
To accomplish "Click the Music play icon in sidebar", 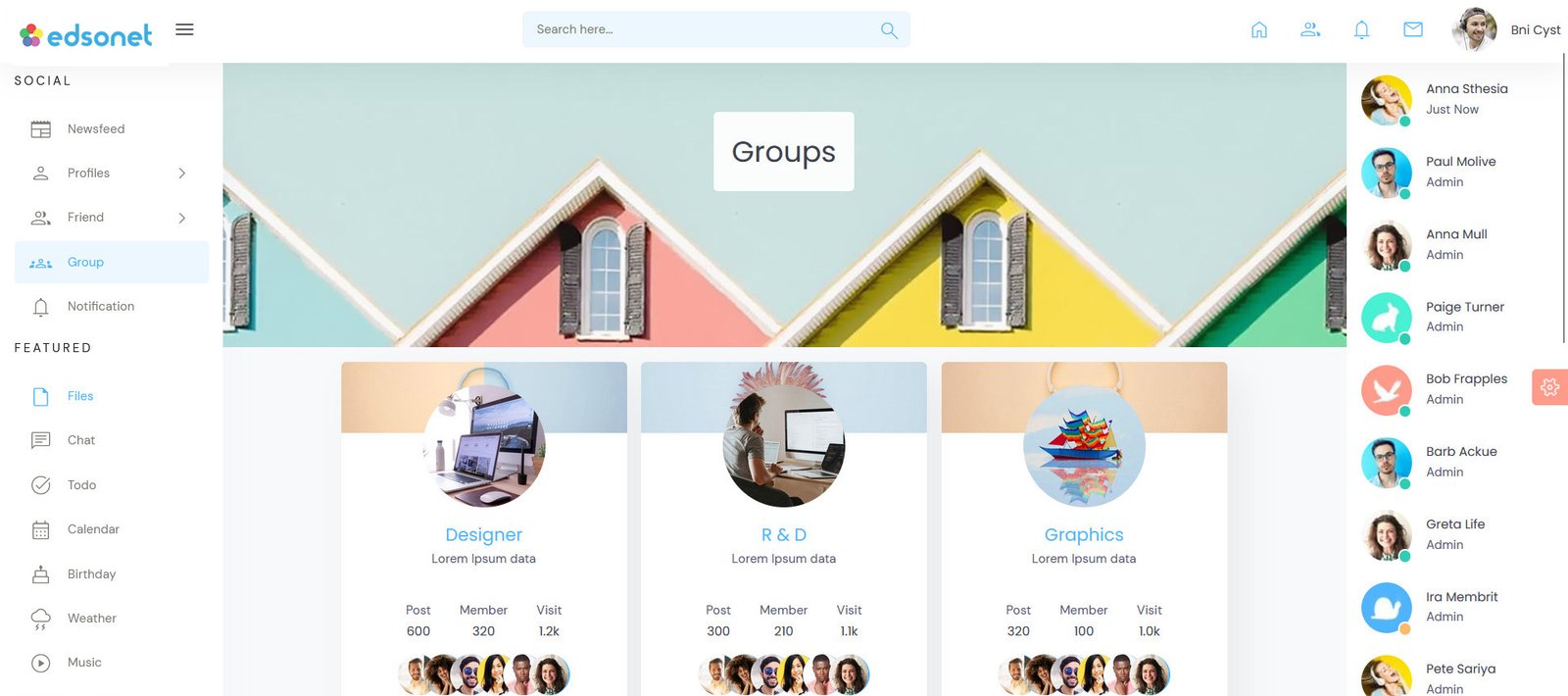I will coord(41,664).
